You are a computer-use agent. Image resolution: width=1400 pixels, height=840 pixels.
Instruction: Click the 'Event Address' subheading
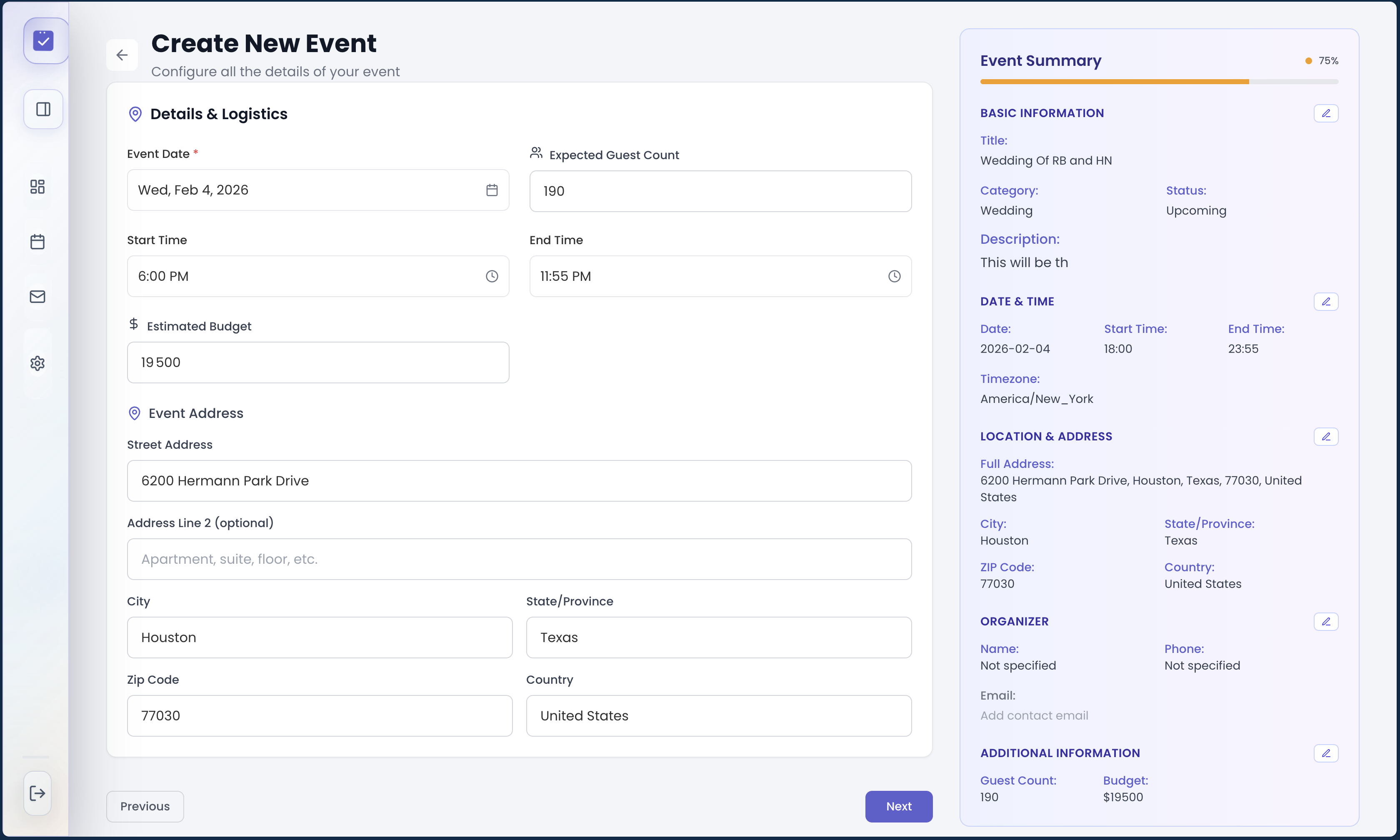[x=196, y=413]
